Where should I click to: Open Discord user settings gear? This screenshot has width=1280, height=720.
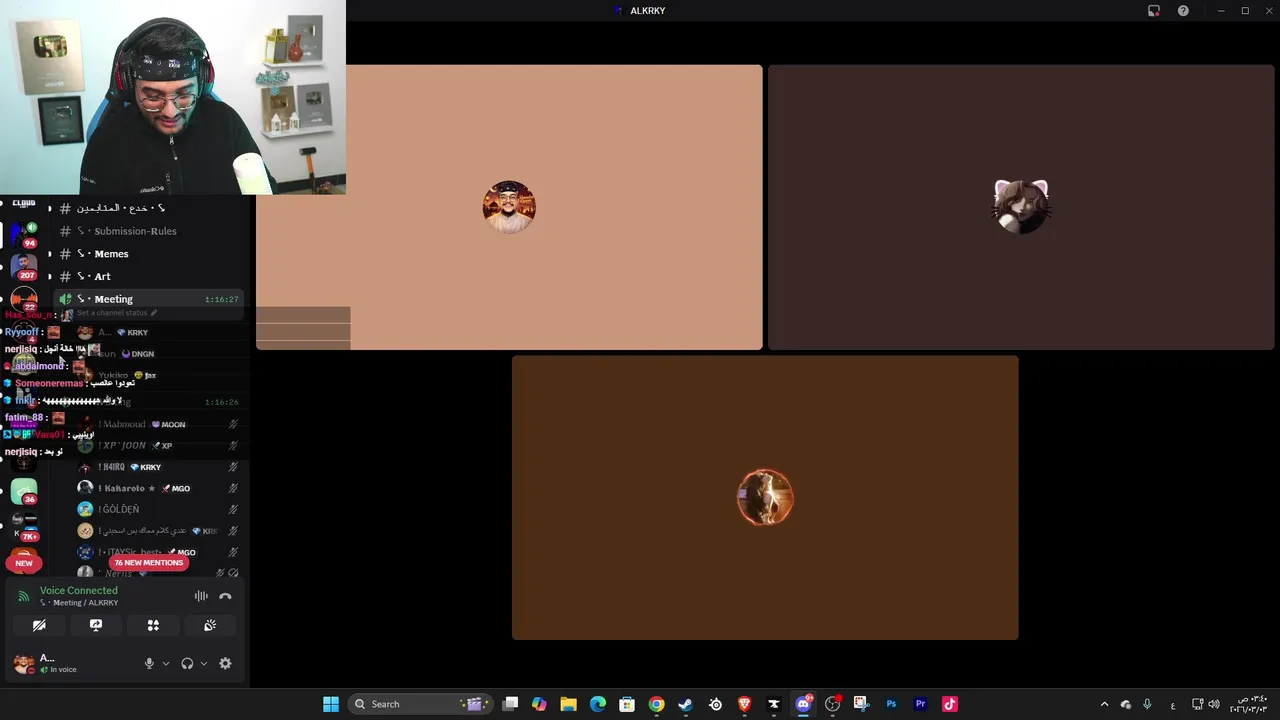point(225,663)
